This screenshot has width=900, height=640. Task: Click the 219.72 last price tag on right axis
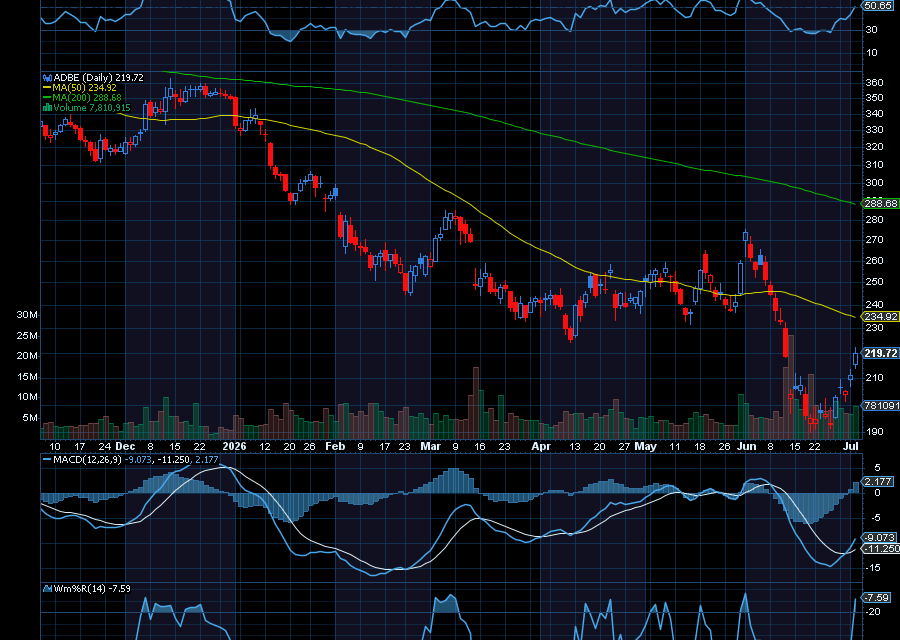pos(881,353)
